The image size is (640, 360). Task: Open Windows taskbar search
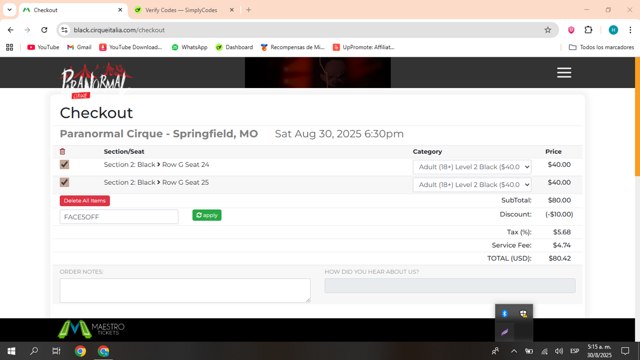(x=34, y=351)
